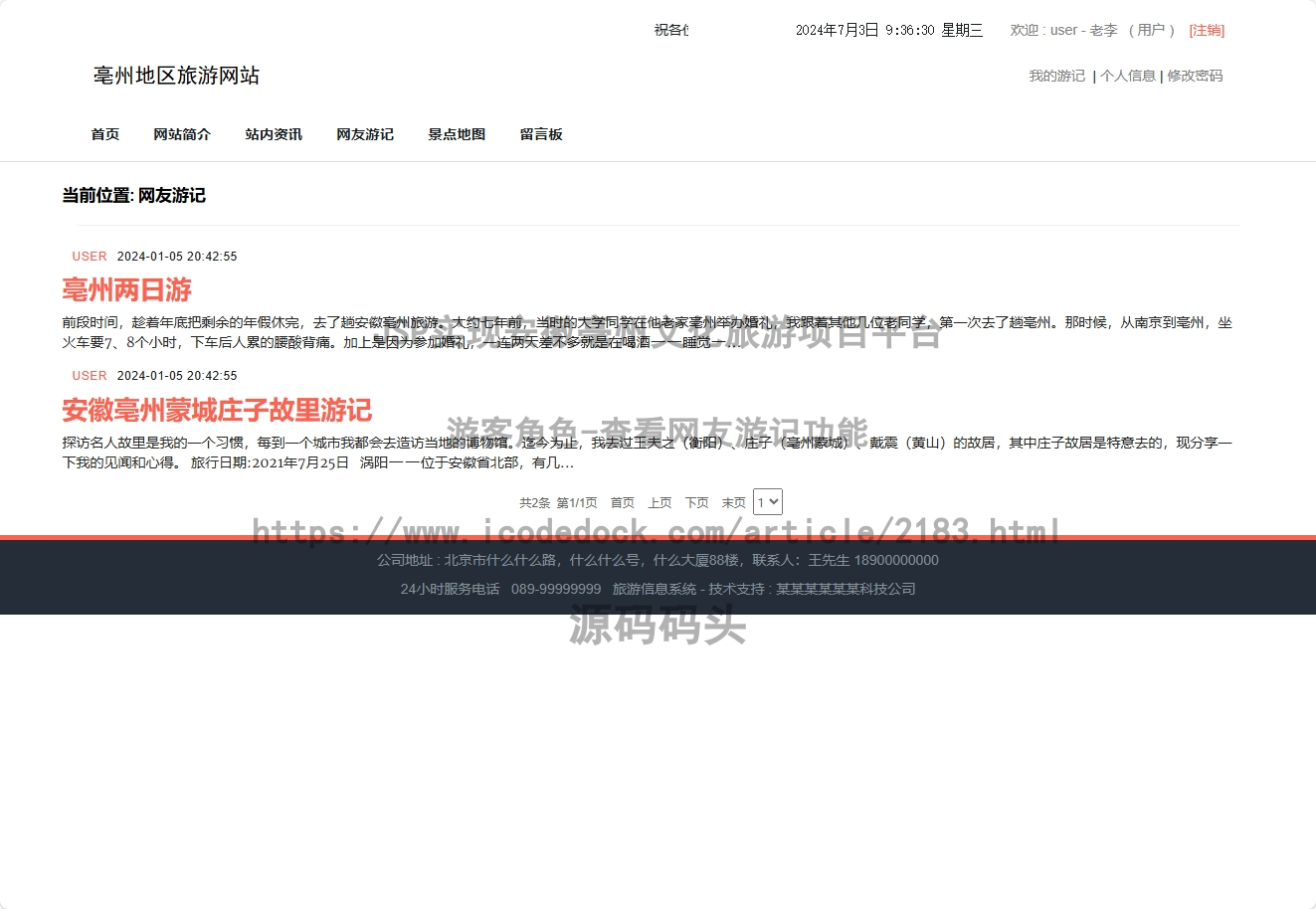
Task: Click 共2条 第1/1页 count text
Action: pos(558,503)
